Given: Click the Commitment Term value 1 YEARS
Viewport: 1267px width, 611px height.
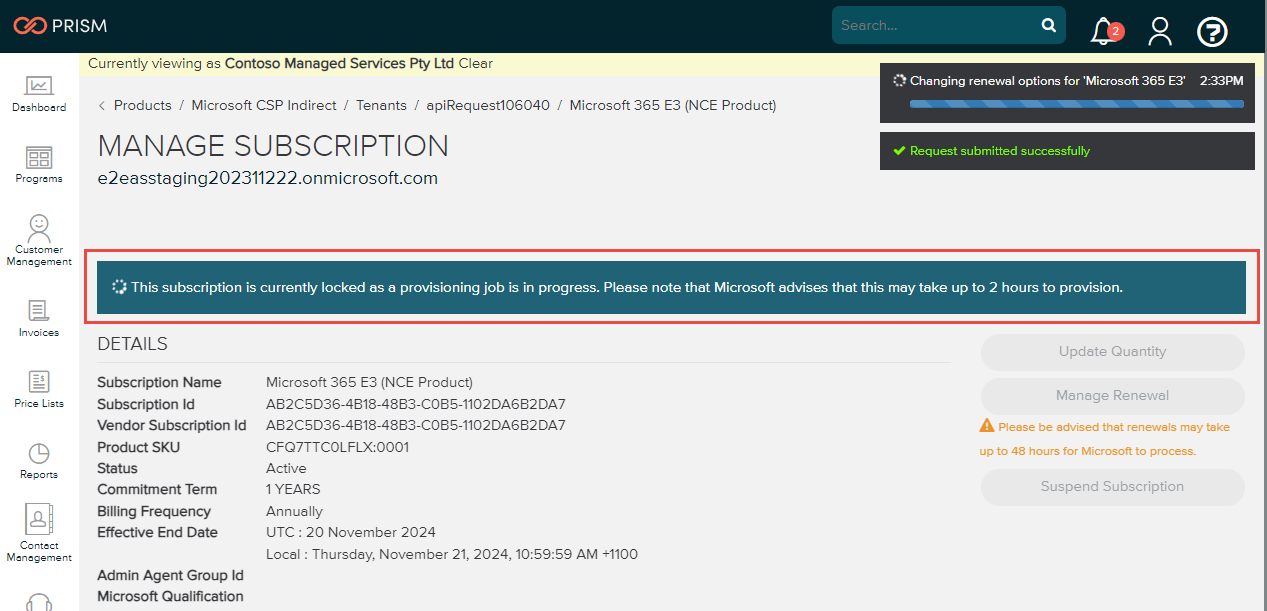Looking at the screenshot, I should click(x=293, y=490).
